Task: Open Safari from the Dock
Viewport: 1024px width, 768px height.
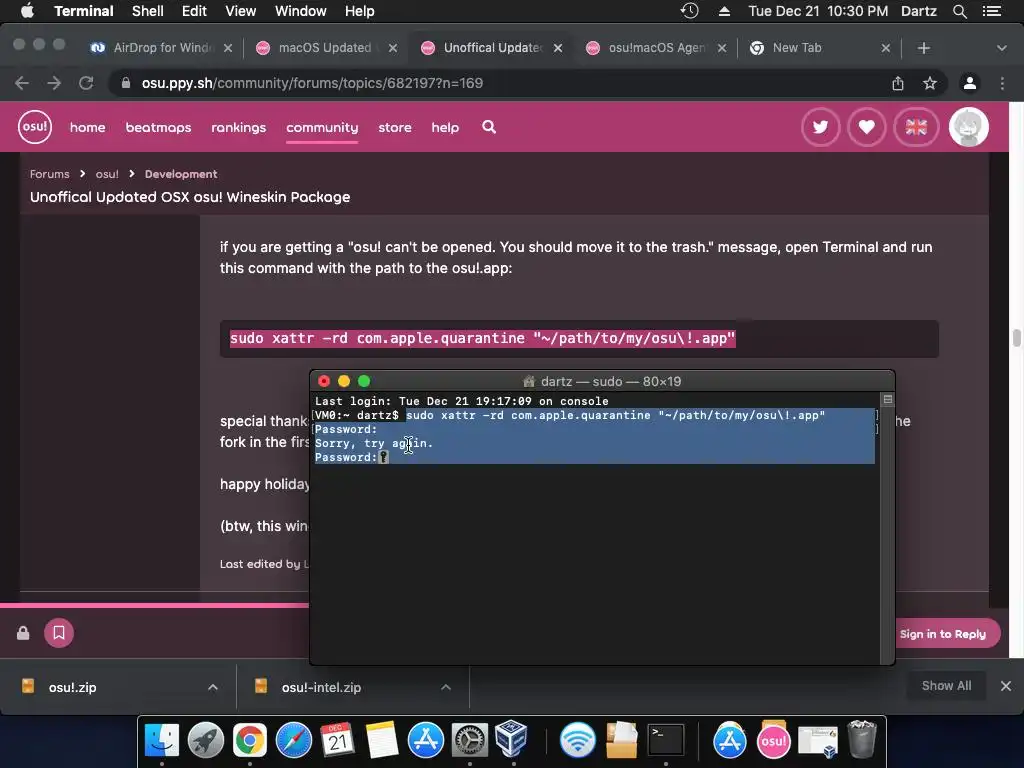Action: (x=294, y=741)
